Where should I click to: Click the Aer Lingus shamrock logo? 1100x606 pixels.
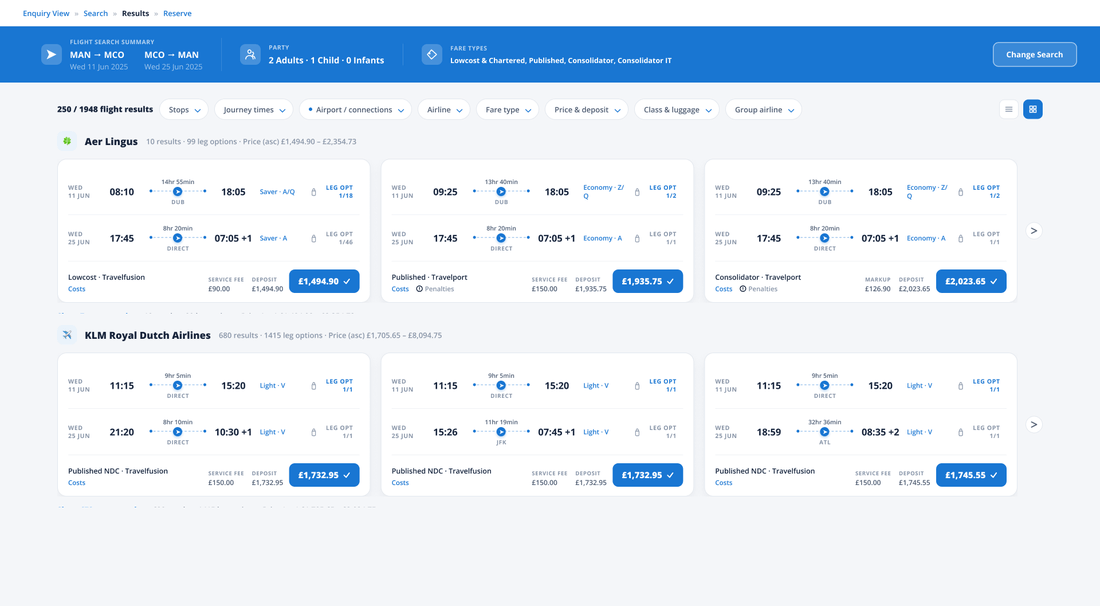point(67,141)
